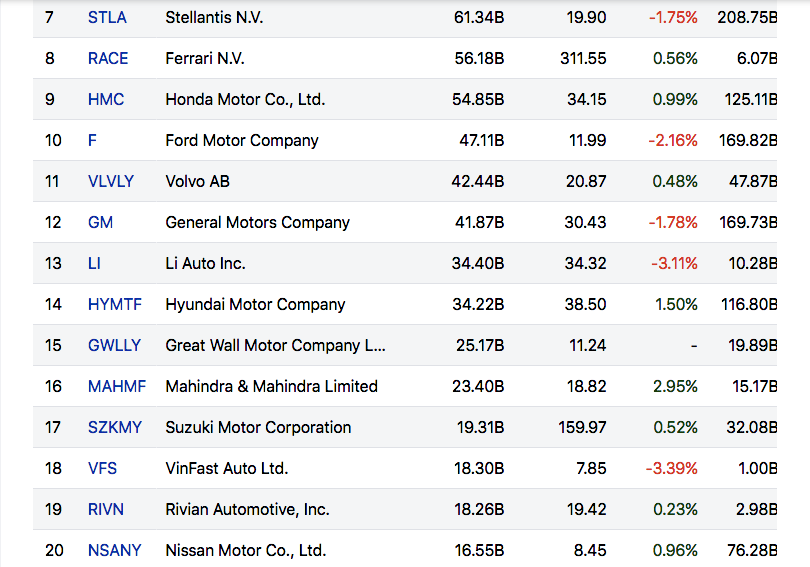Click the truncated Great Wall Motor Company name
Screen dimensions: 810x567
click(x=275, y=346)
